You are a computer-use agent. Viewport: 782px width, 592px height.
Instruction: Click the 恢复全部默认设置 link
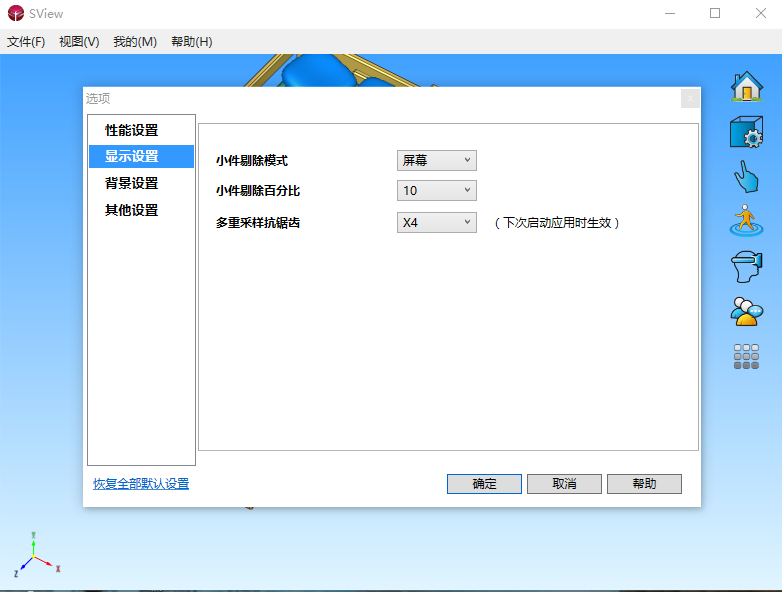tap(141, 484)
